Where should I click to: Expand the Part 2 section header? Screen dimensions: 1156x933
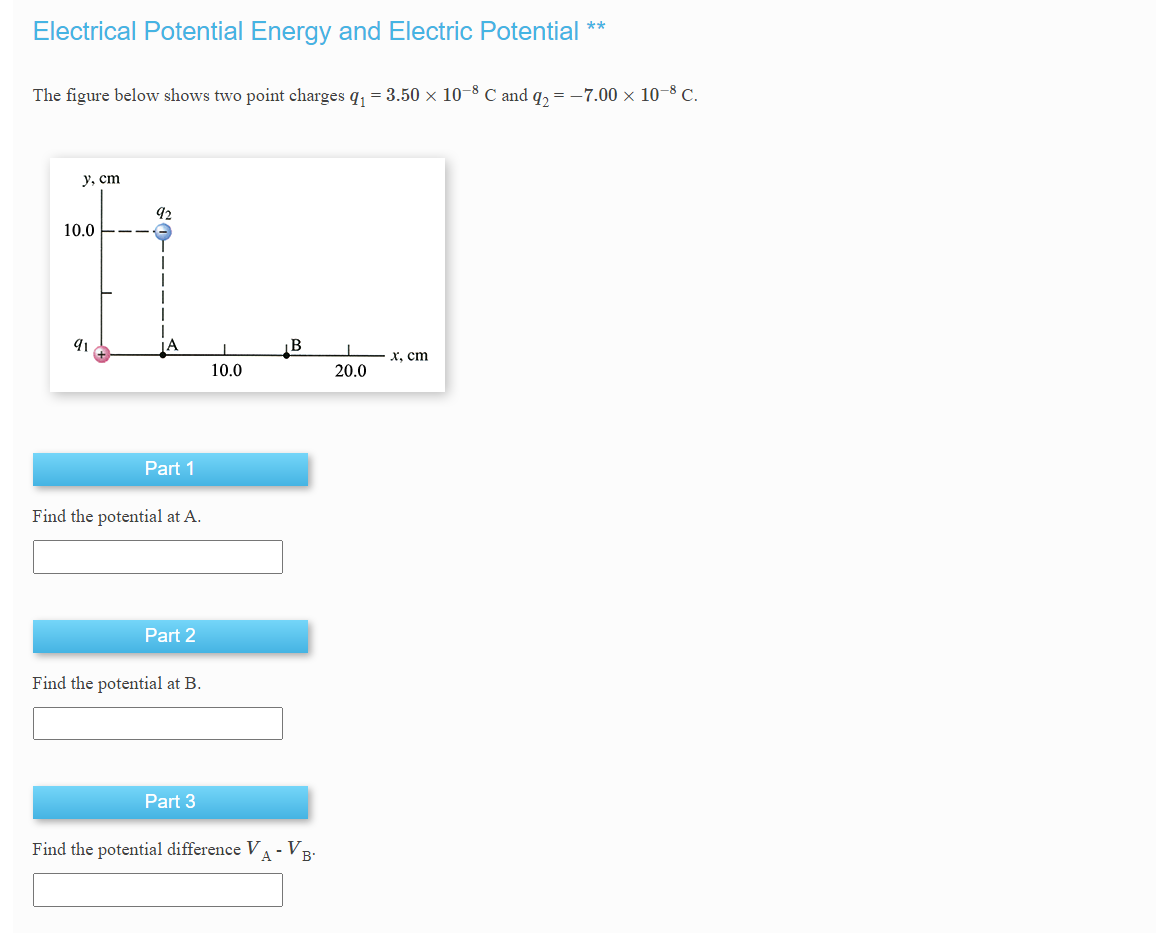point(170,636)
